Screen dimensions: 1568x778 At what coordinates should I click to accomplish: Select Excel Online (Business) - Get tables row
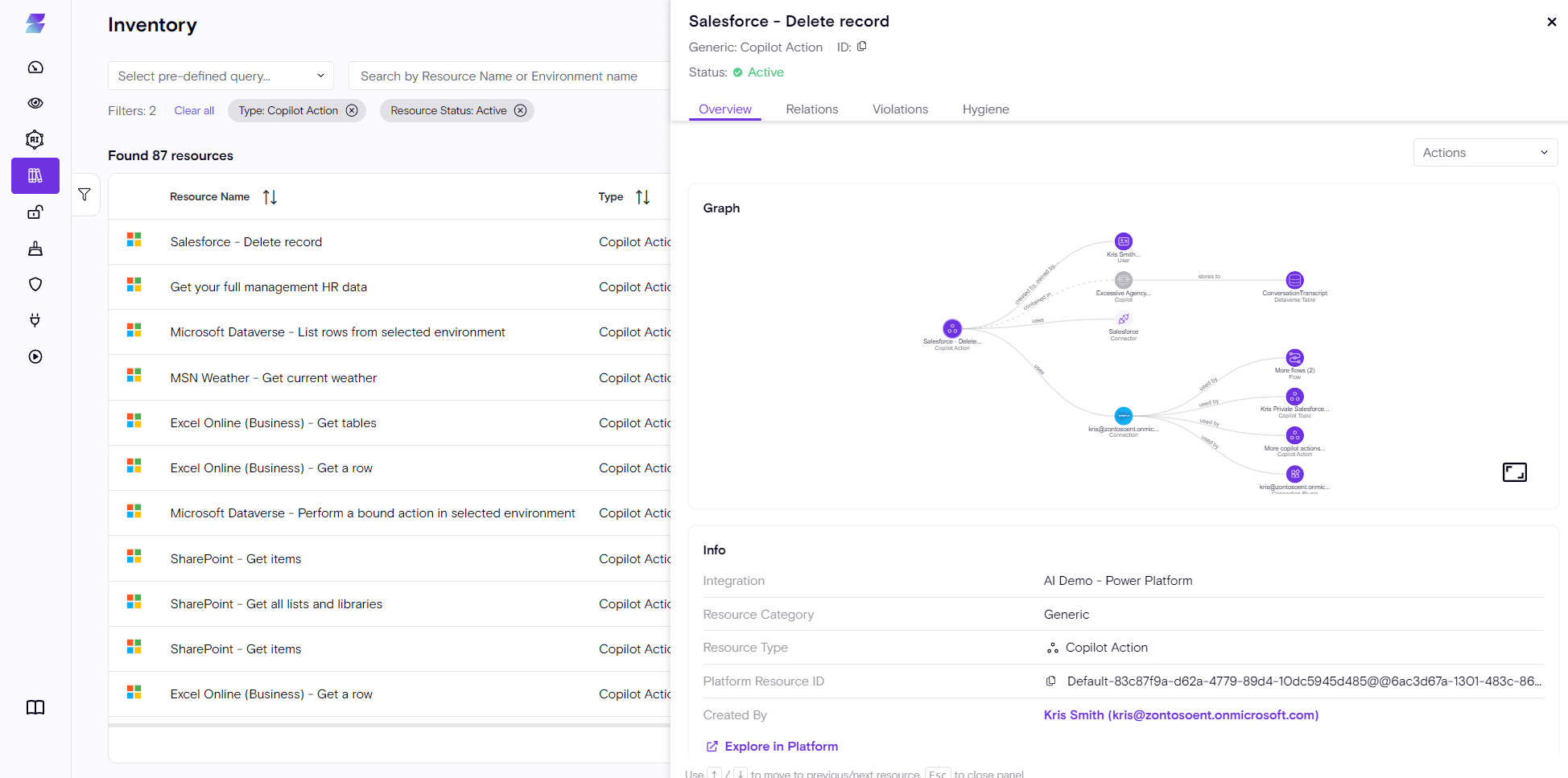[390, 423]
